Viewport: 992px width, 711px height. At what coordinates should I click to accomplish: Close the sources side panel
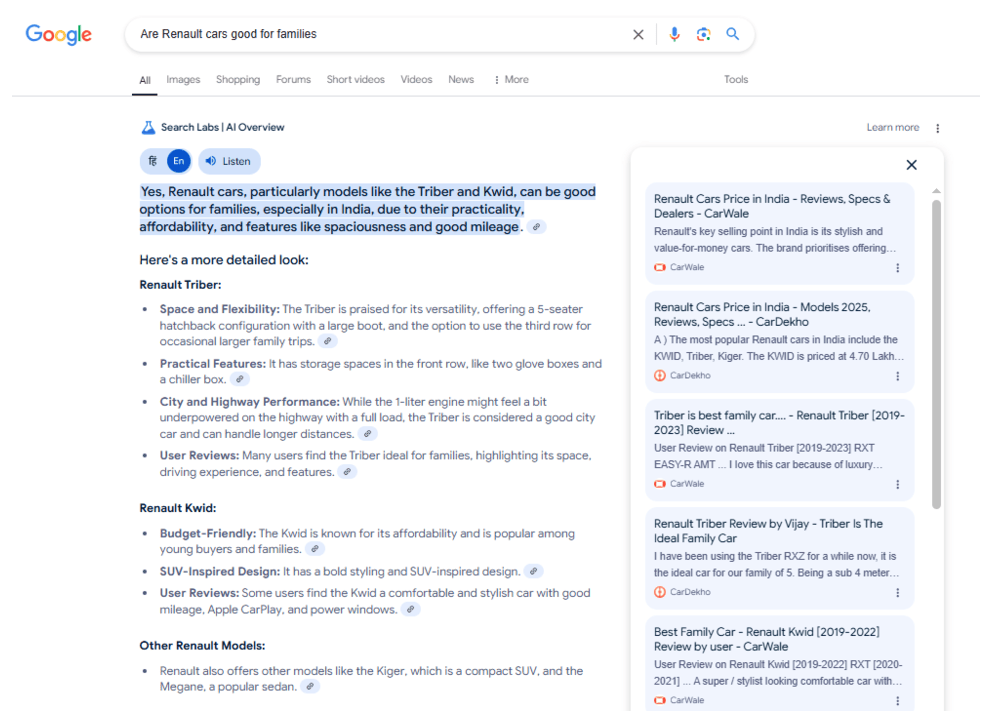click(911, 165)
